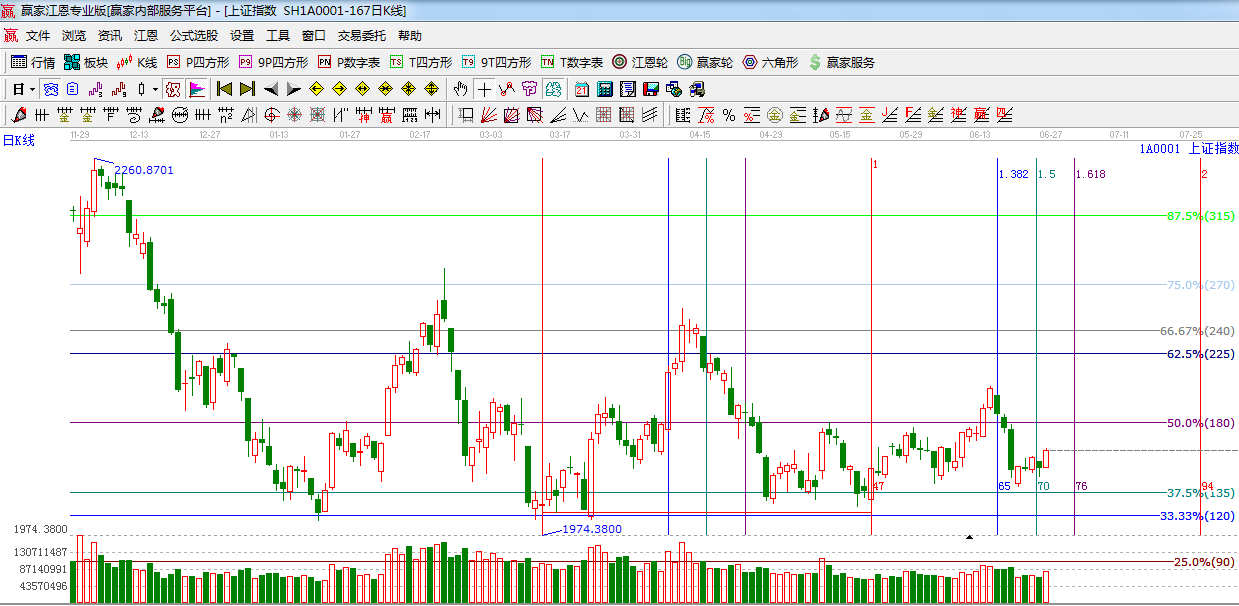Expand the candlestick style dropdown arrow
This screenshot has height=606, width=1239.
pyautogui.click(x=155, y=89)
